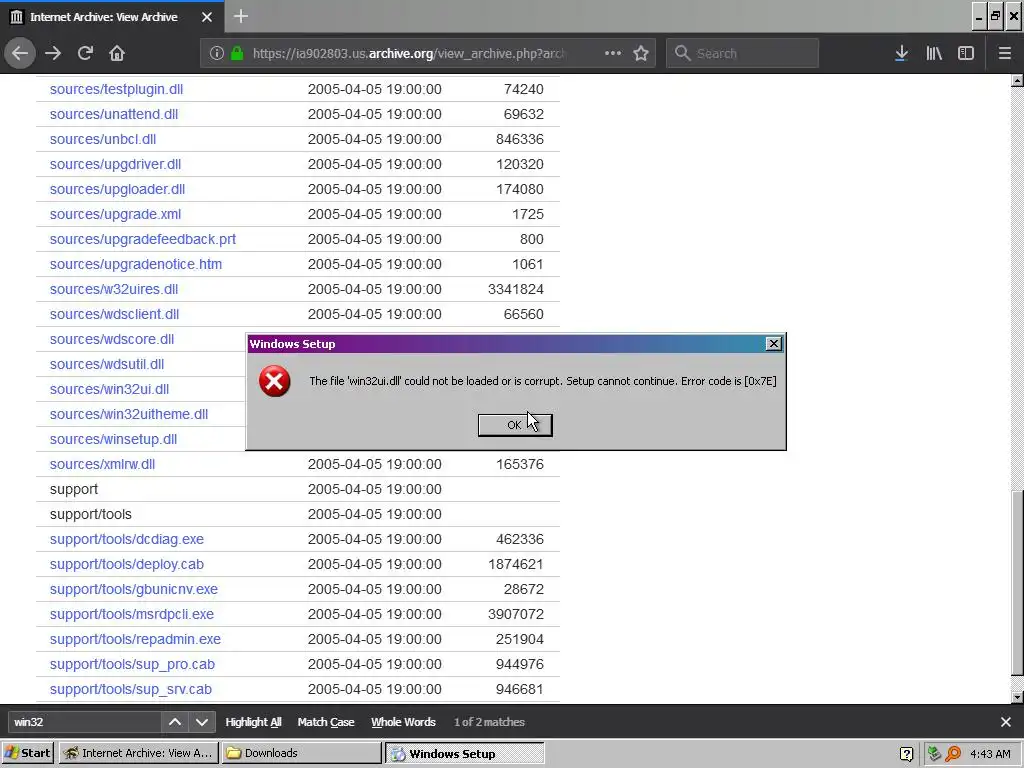
Task: Toggle the sidebar view icon
Action: click(966, 53)
